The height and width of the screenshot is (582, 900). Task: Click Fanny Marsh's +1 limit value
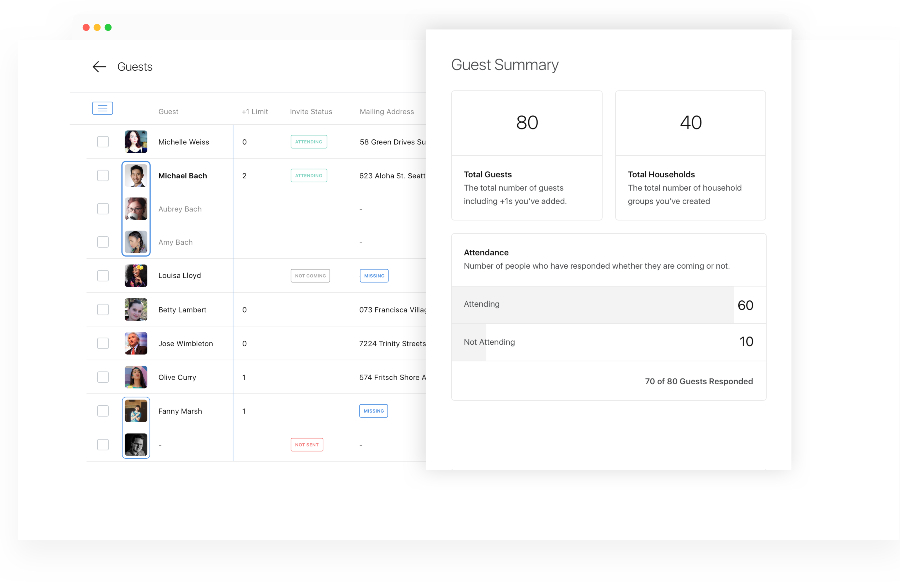tap(244, 411)
